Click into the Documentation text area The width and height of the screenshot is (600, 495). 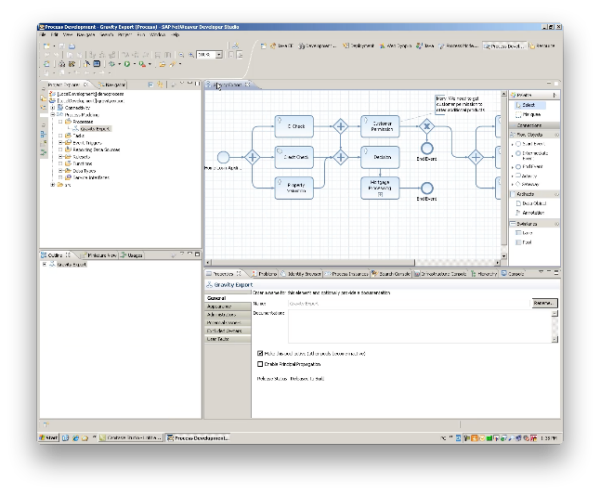click(x=420, y=326)
